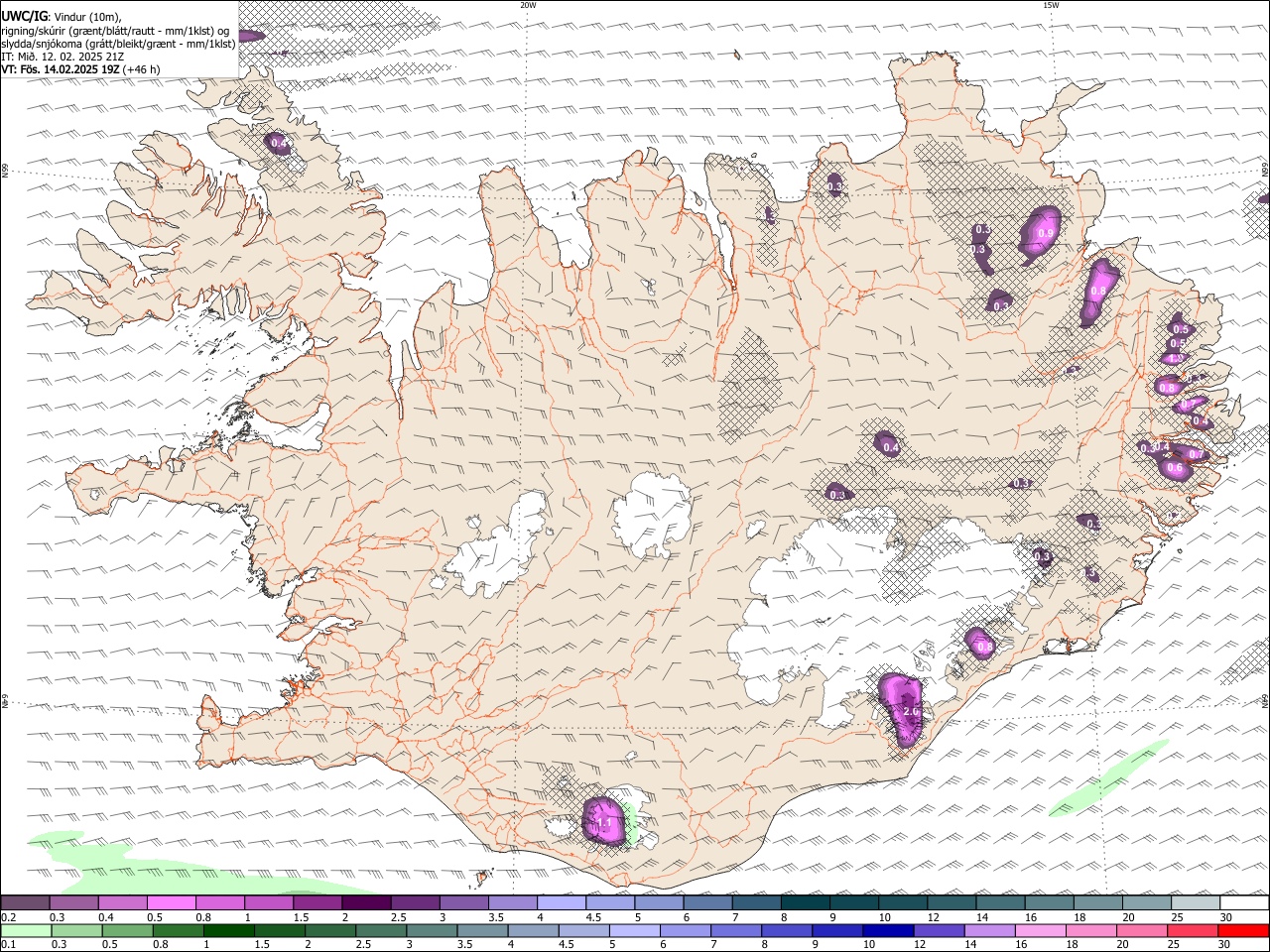Select bottom-row legend swatch labeled 7
Image resolution: width=1270 pixels, height=952 pixels.
736,931
